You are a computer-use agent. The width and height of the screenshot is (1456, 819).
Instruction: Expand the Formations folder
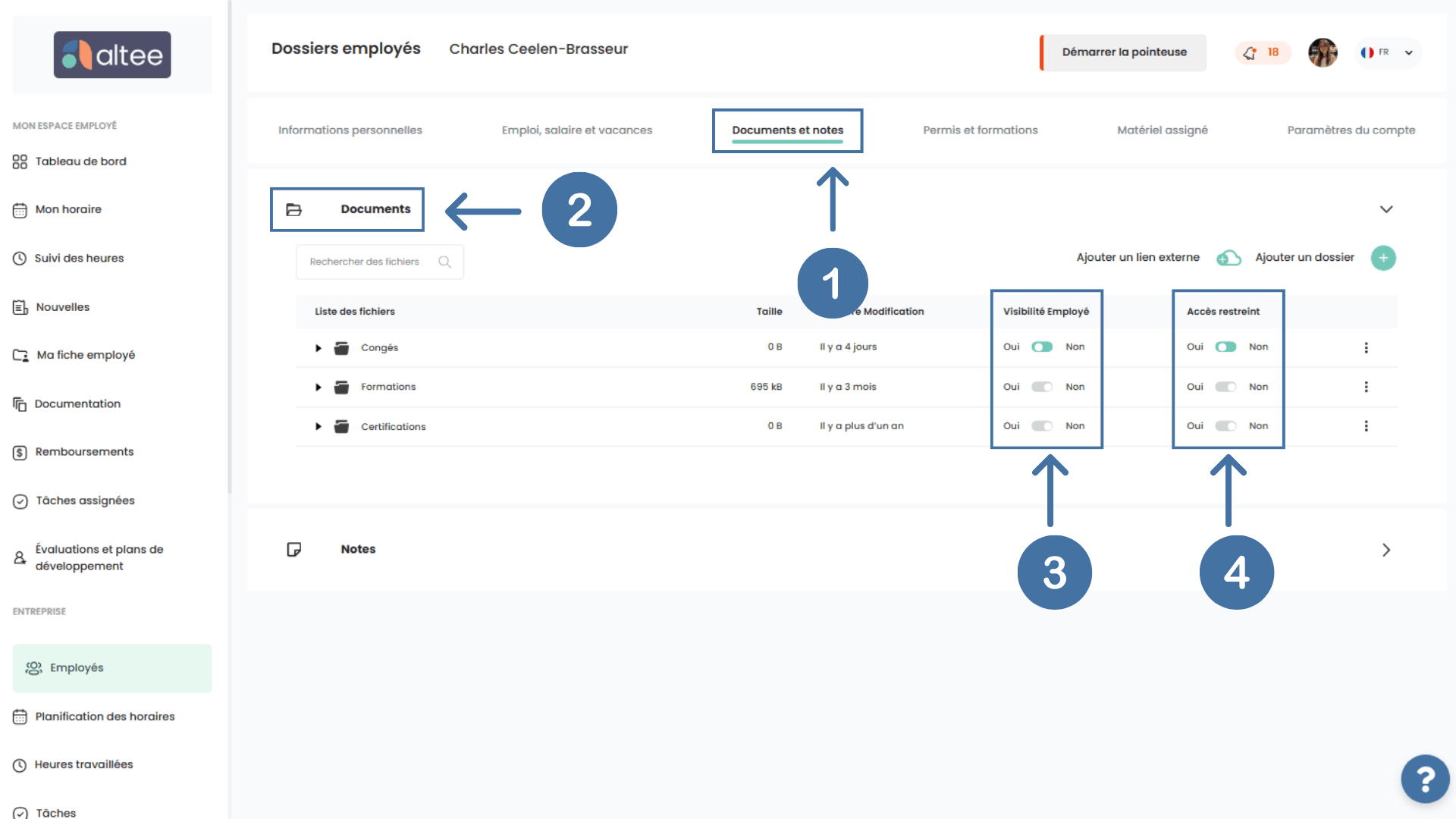point(318,388)
